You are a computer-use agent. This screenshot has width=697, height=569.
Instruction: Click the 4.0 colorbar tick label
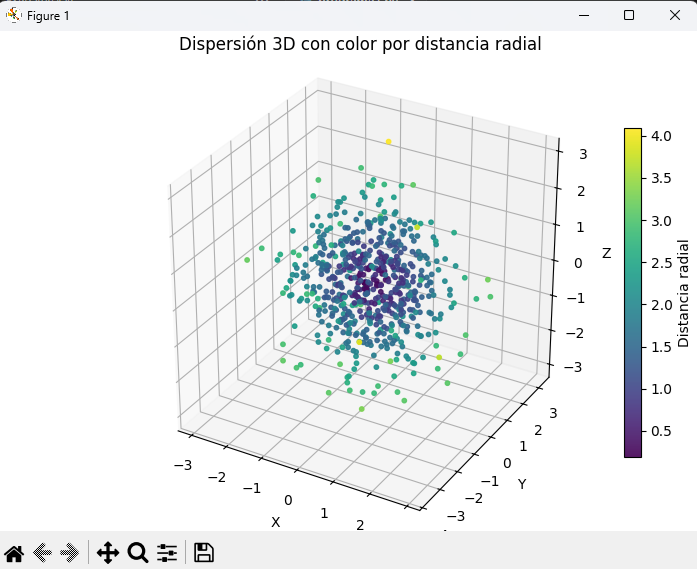point(662,134)
